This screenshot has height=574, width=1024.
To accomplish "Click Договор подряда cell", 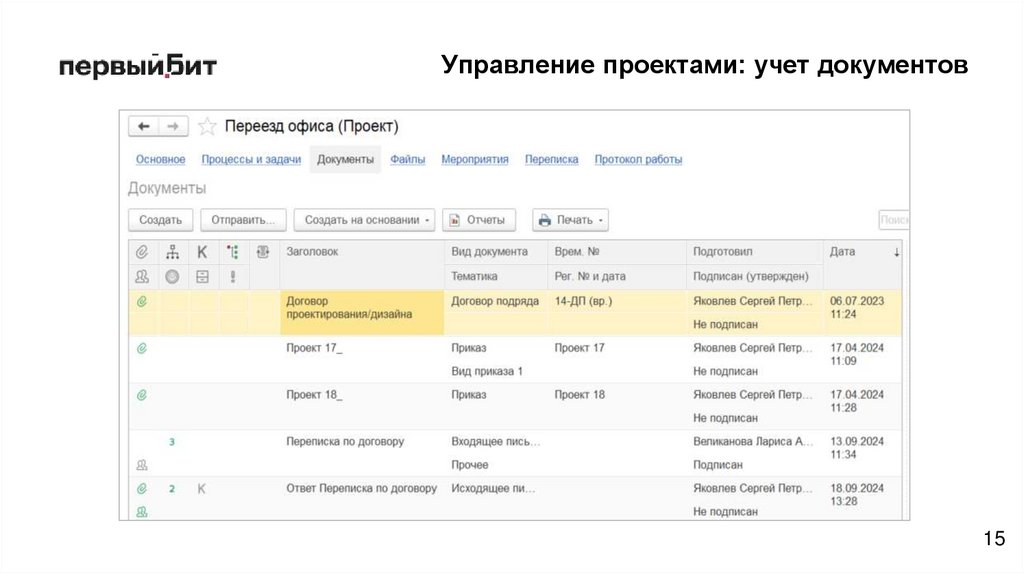I will point(494,301).
